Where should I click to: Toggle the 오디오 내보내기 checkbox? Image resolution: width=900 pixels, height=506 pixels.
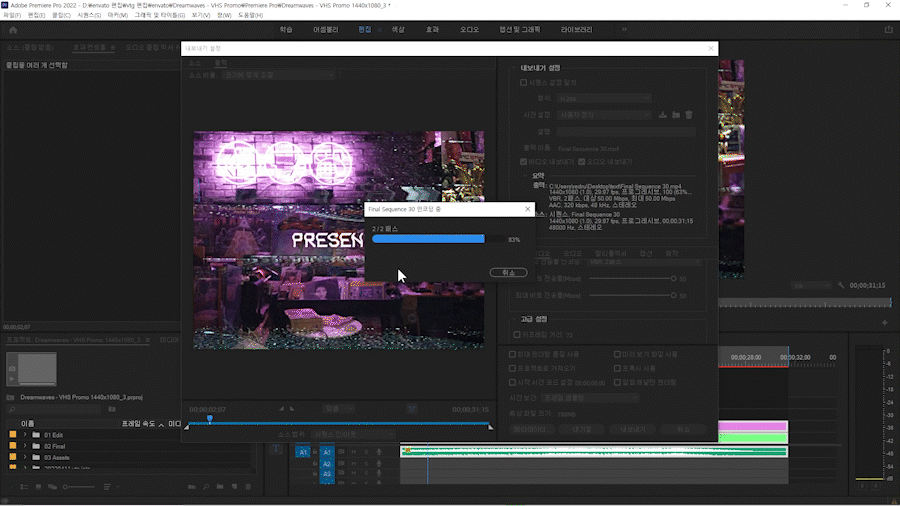coord(581,162)
